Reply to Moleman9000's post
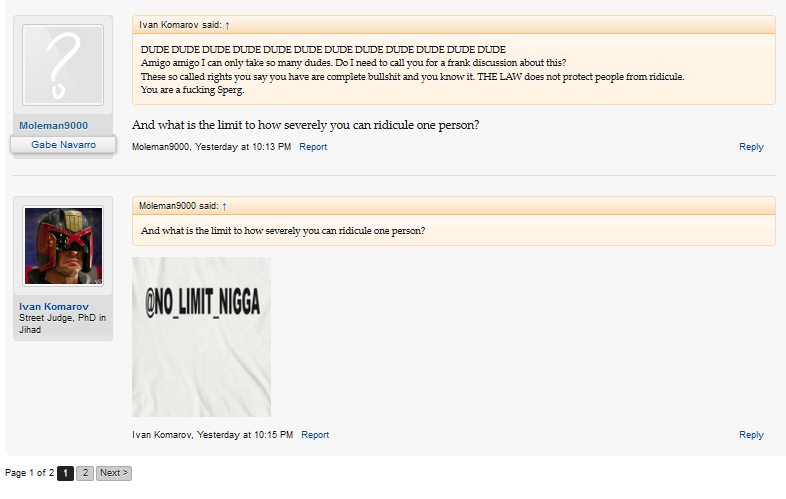Viewport: 786px width, 499px height. pyautogui.click(x=751, y=147)
